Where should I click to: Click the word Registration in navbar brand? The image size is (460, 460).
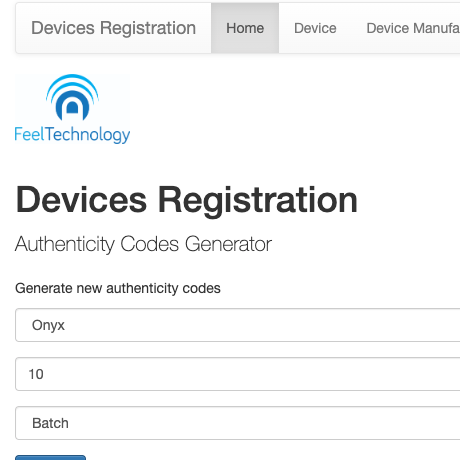(148, 29)
